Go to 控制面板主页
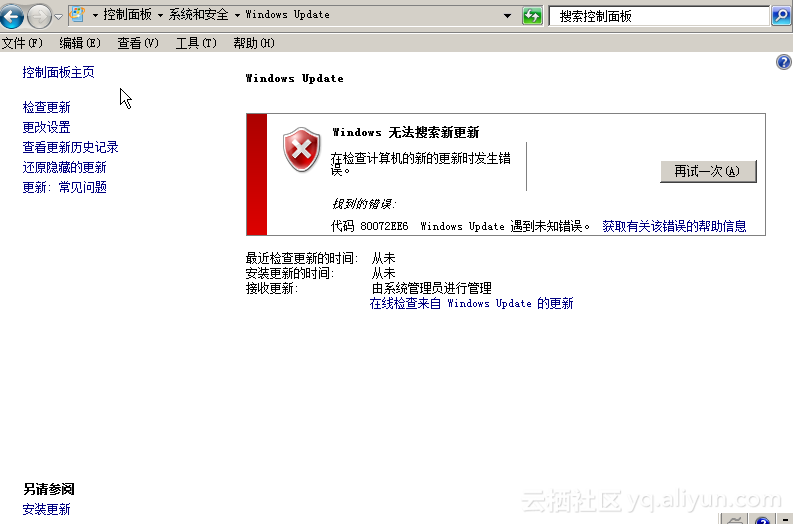Image resolution: width=793 pixels, height=524 pixels. coord(59,72)
